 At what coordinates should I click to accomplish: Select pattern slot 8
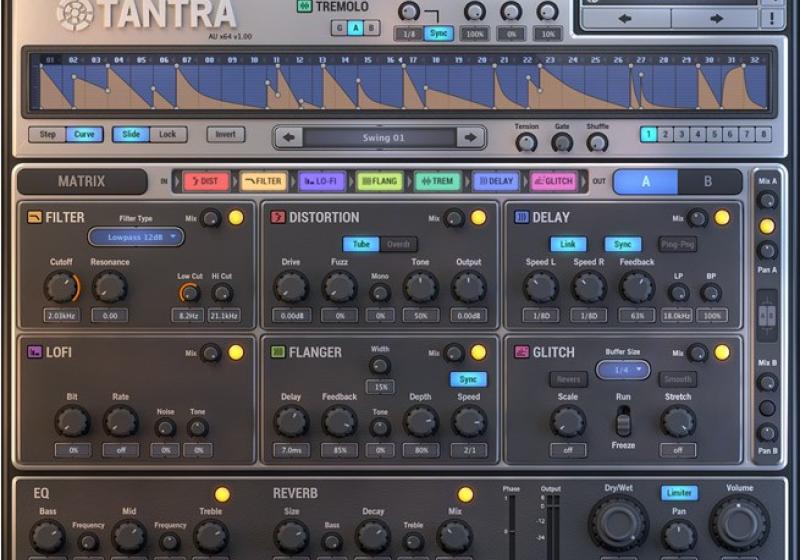coord(763,134)
